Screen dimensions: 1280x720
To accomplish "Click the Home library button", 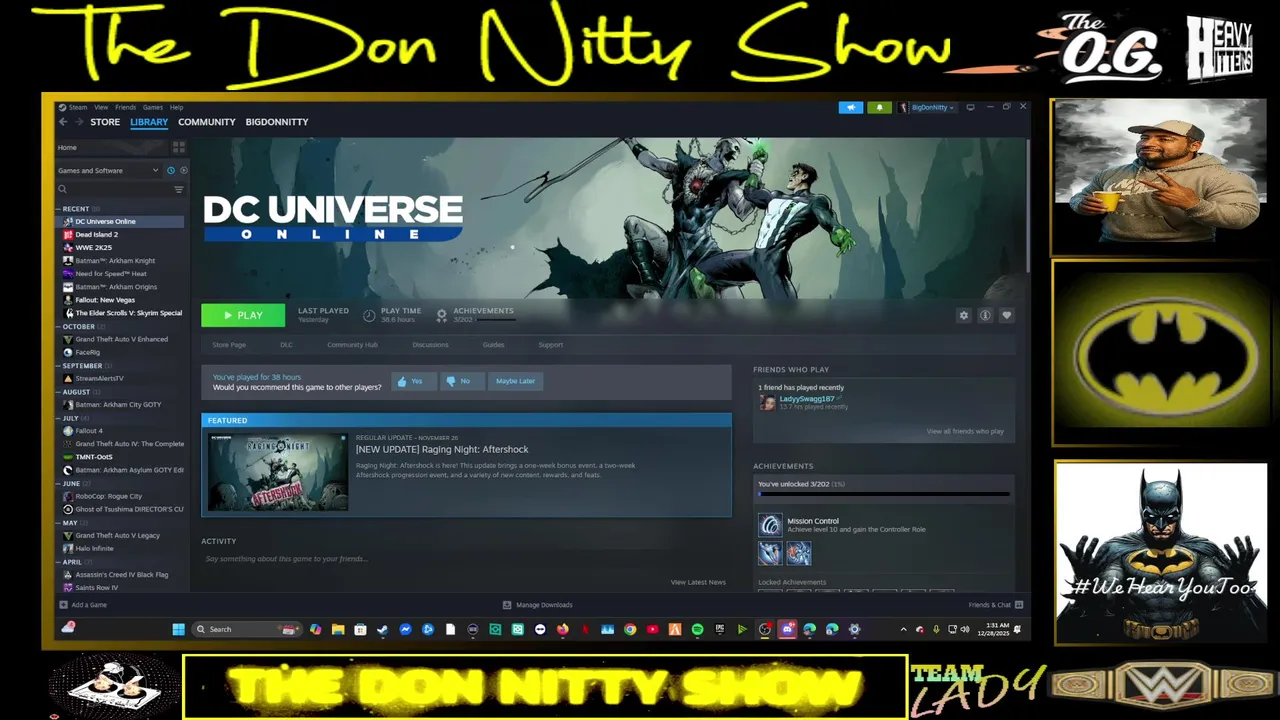I will [x=112, y=147].
